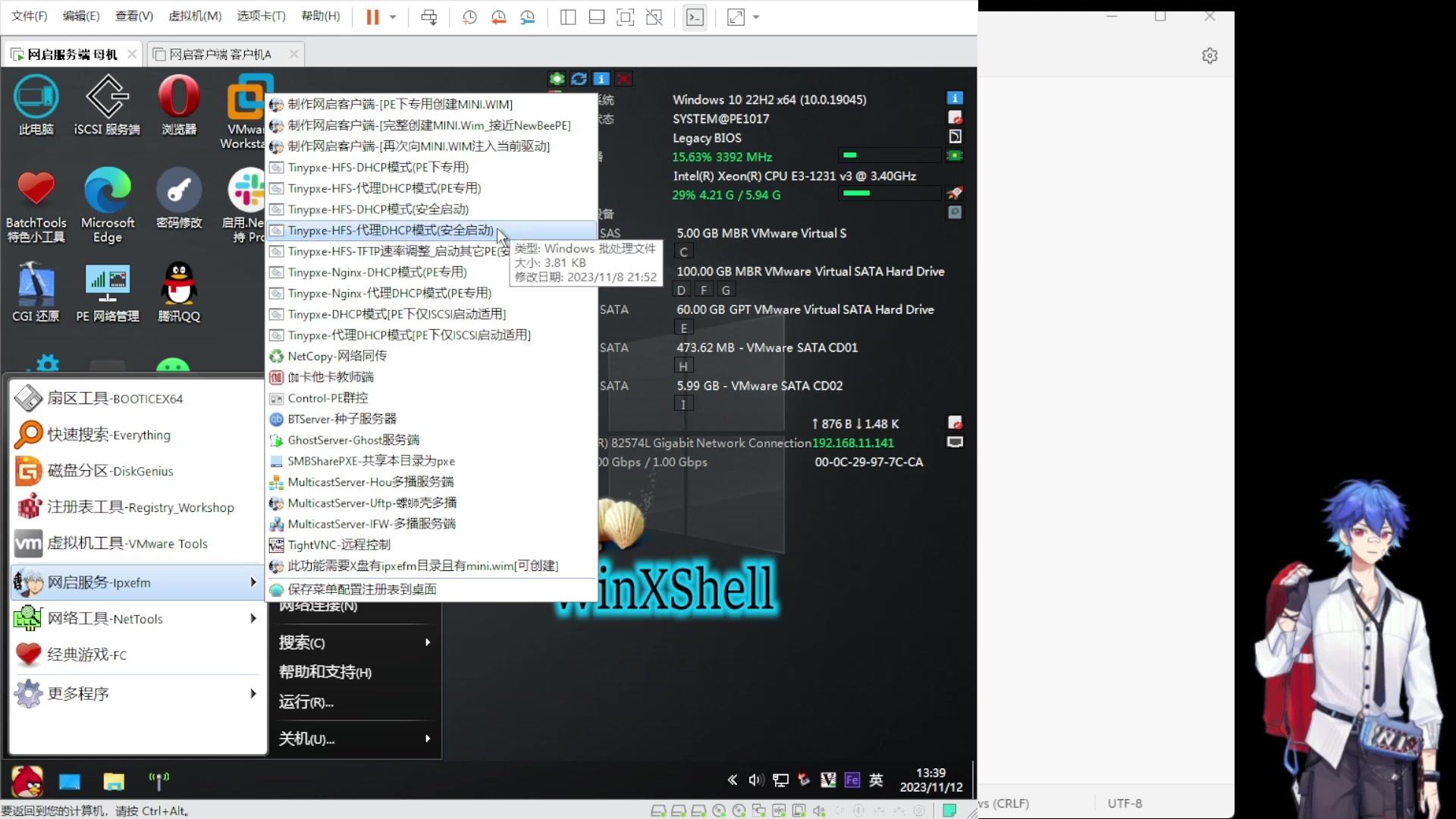The image size is (1456, 819).
Task: Select the 网启服务端 母机 tab
Action: 73,54
